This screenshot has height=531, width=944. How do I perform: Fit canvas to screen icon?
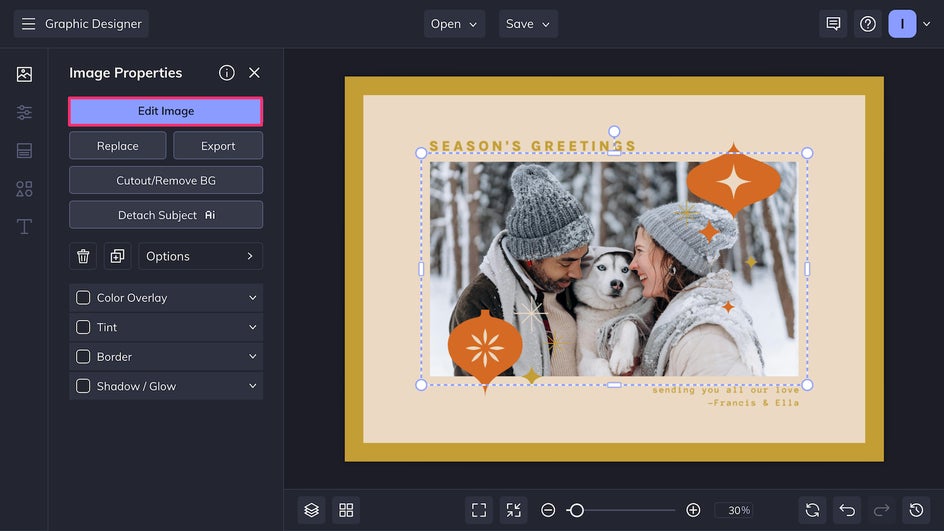(x=479, y=510)
